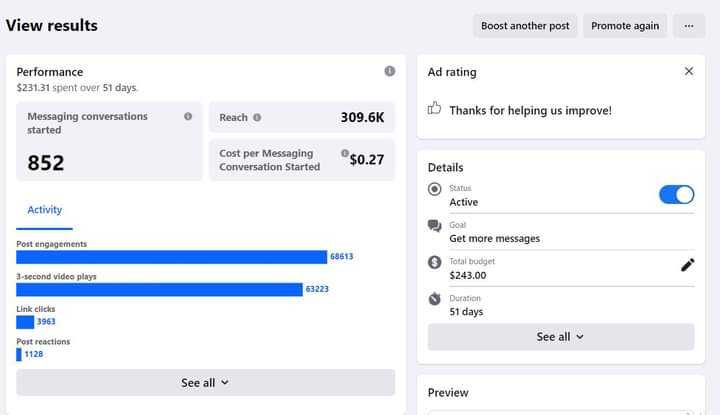Edit total budget with pencil icon

[687, 265]
